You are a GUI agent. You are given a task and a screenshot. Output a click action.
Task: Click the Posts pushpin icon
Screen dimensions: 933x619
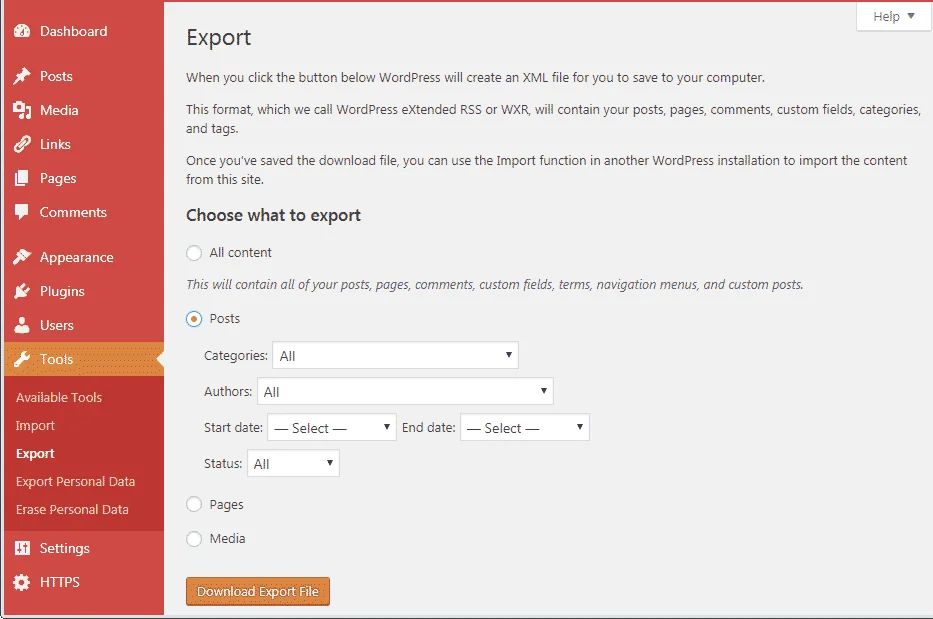pos(22,76)
